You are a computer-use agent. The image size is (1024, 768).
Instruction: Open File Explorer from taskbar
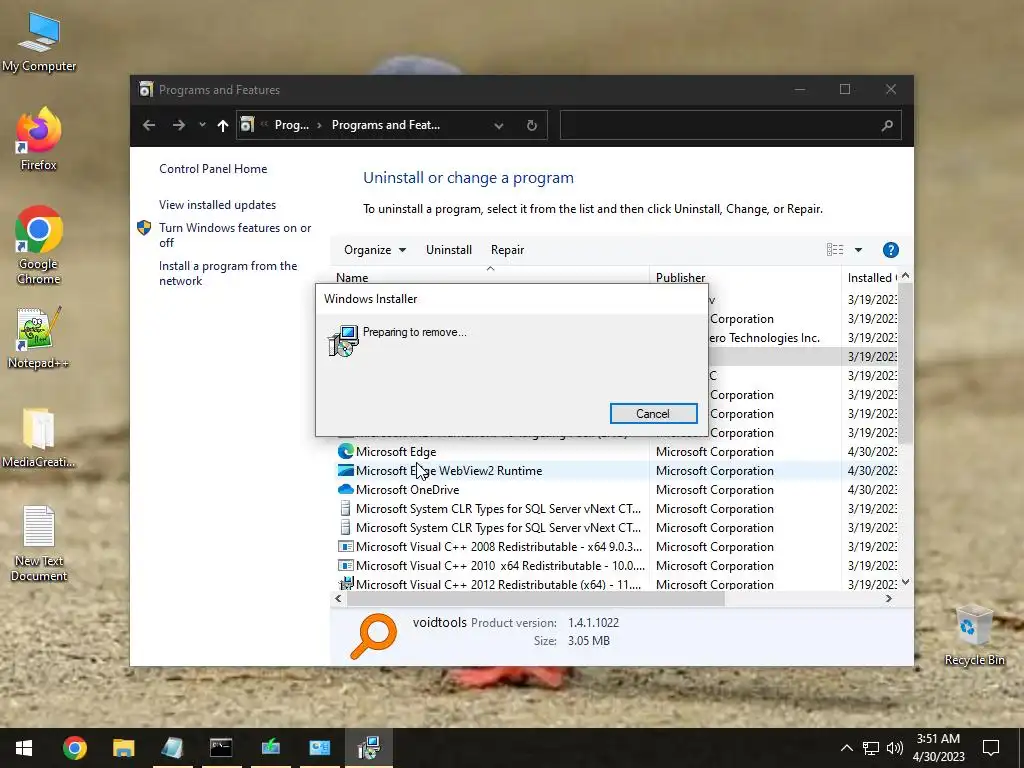click(x=123, y=748)
